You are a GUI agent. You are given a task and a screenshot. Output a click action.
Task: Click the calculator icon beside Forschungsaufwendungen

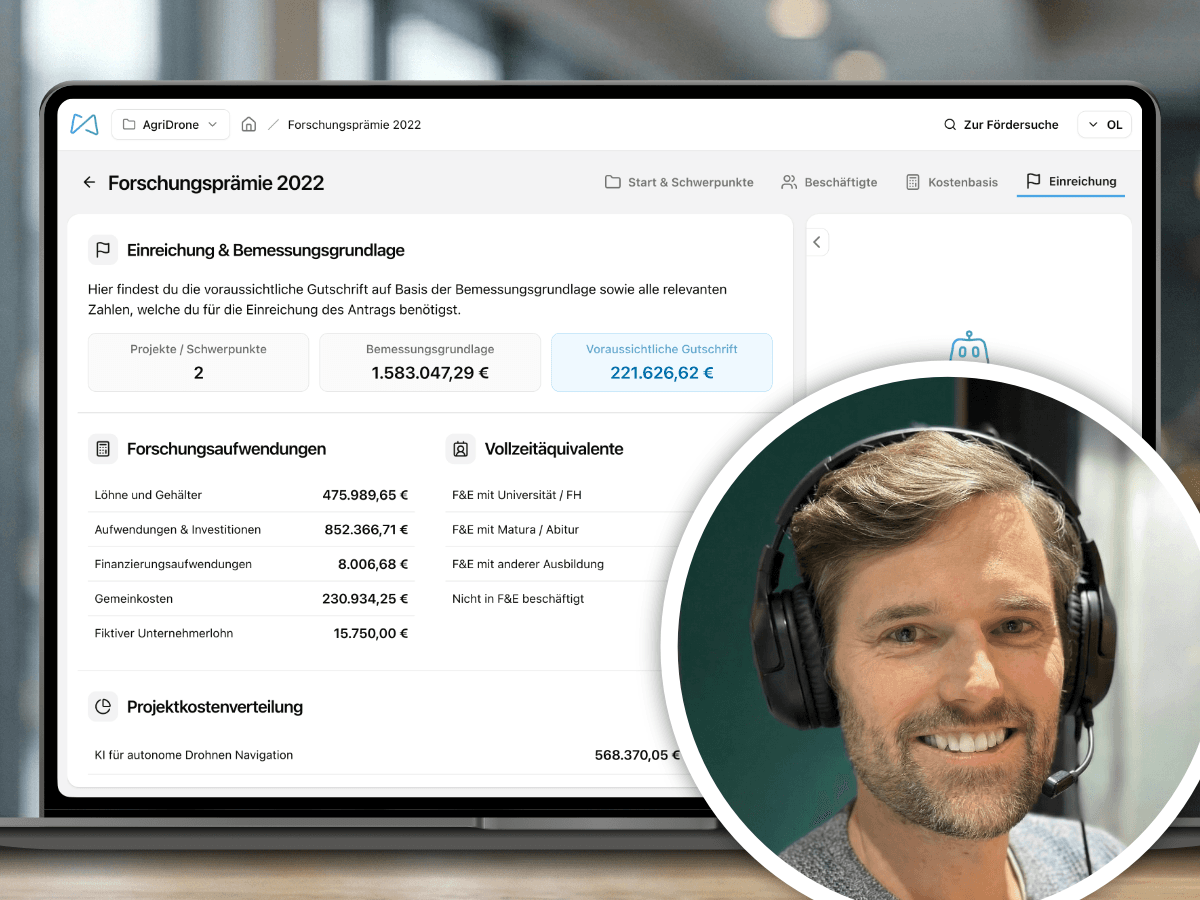coord(103,449)
